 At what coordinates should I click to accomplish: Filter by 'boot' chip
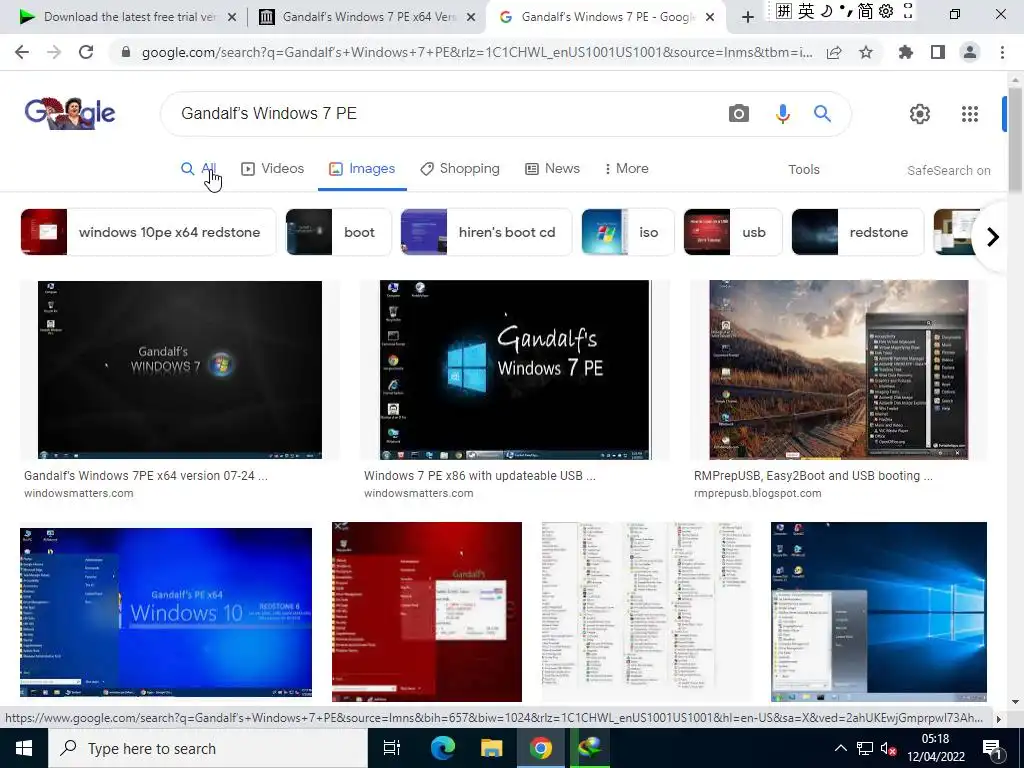[x=338, y=232]
